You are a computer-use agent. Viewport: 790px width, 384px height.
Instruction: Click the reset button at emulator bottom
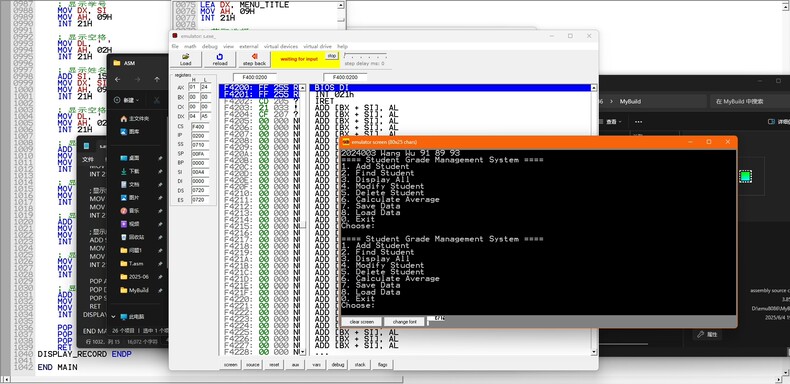[274, 364]
